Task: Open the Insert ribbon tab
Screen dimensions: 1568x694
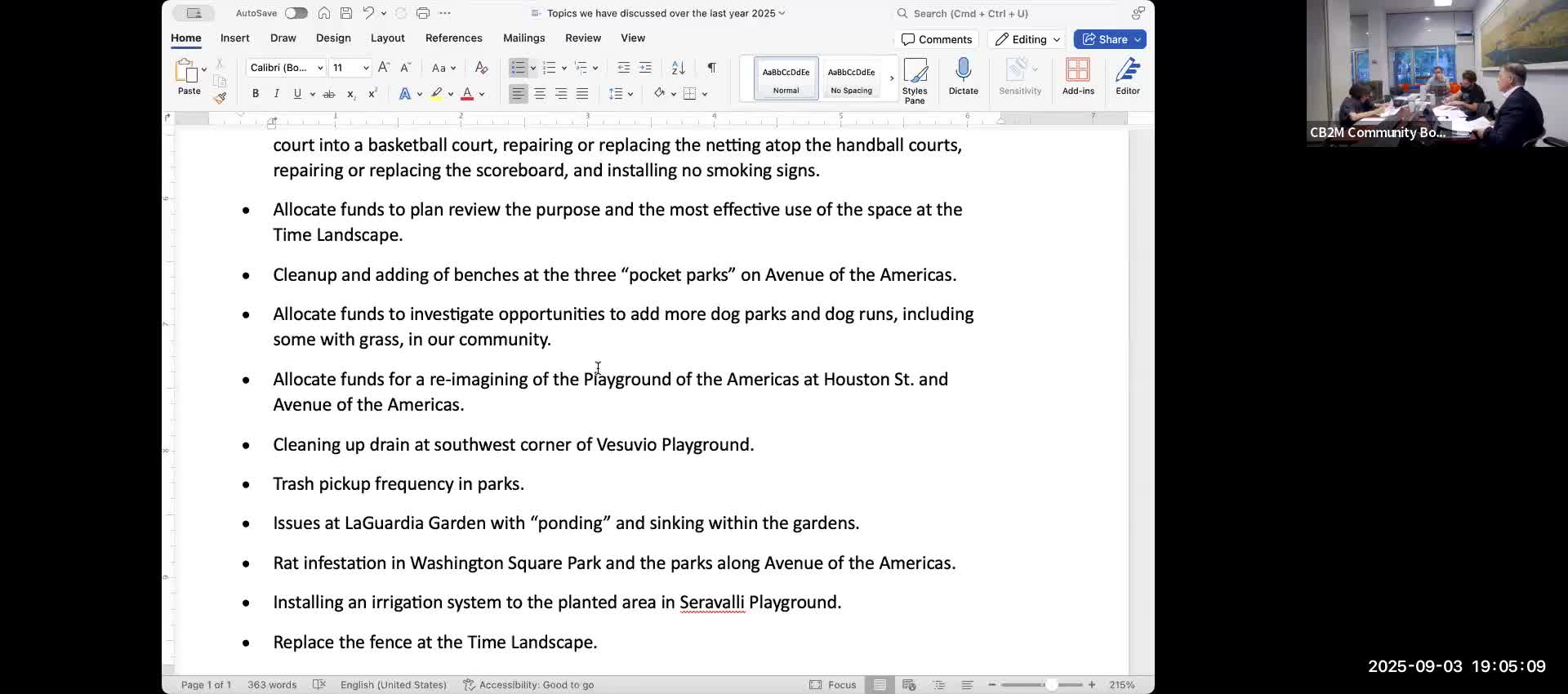Action: (x=235, y=38)
